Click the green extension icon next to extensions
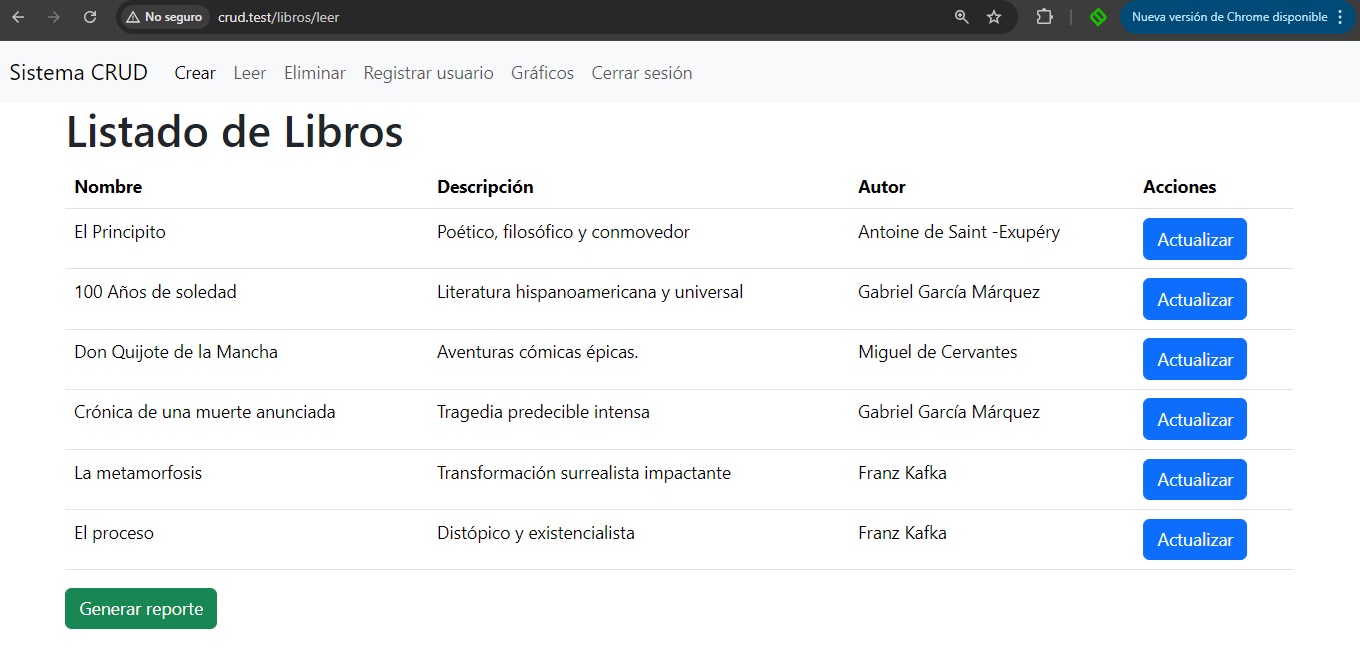Image resolution: width=1360 pixels, height=661 pixels. 1098,17
